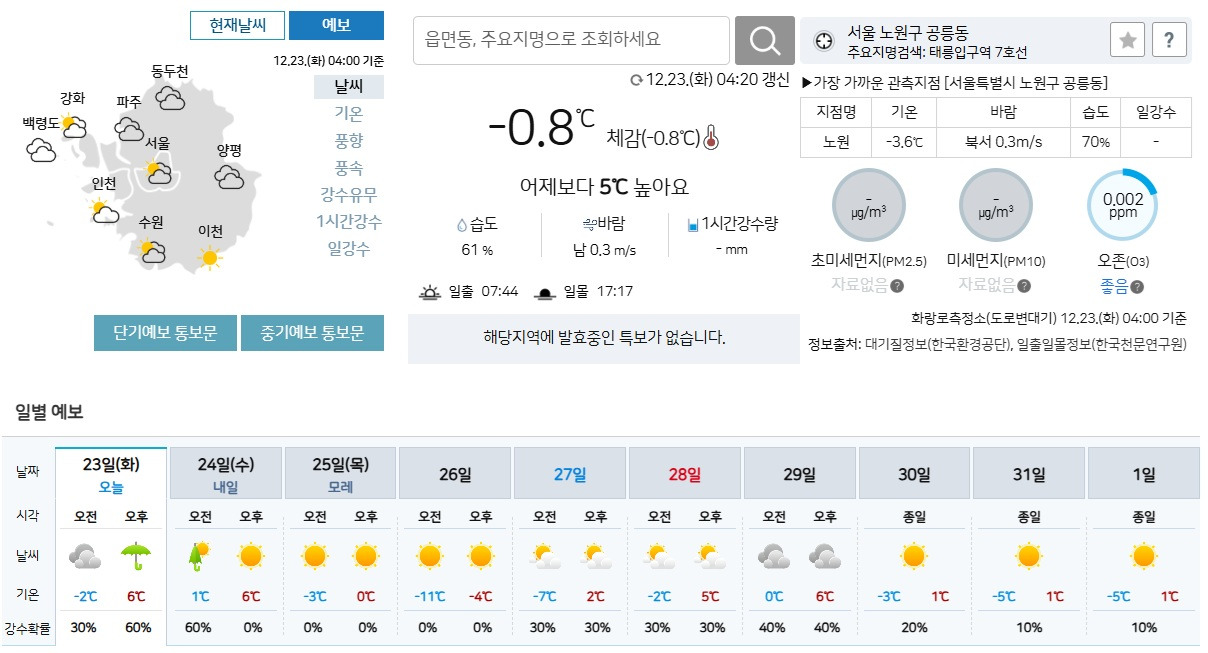Image resolution: width=1208 pixels, height=653 pixels.
Task: Open the 중기예보 통보문 button
Action: (x=312, y=333)
